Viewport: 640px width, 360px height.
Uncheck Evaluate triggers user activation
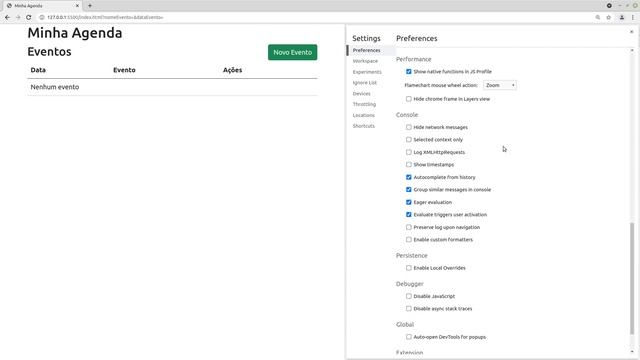[409, 214]
